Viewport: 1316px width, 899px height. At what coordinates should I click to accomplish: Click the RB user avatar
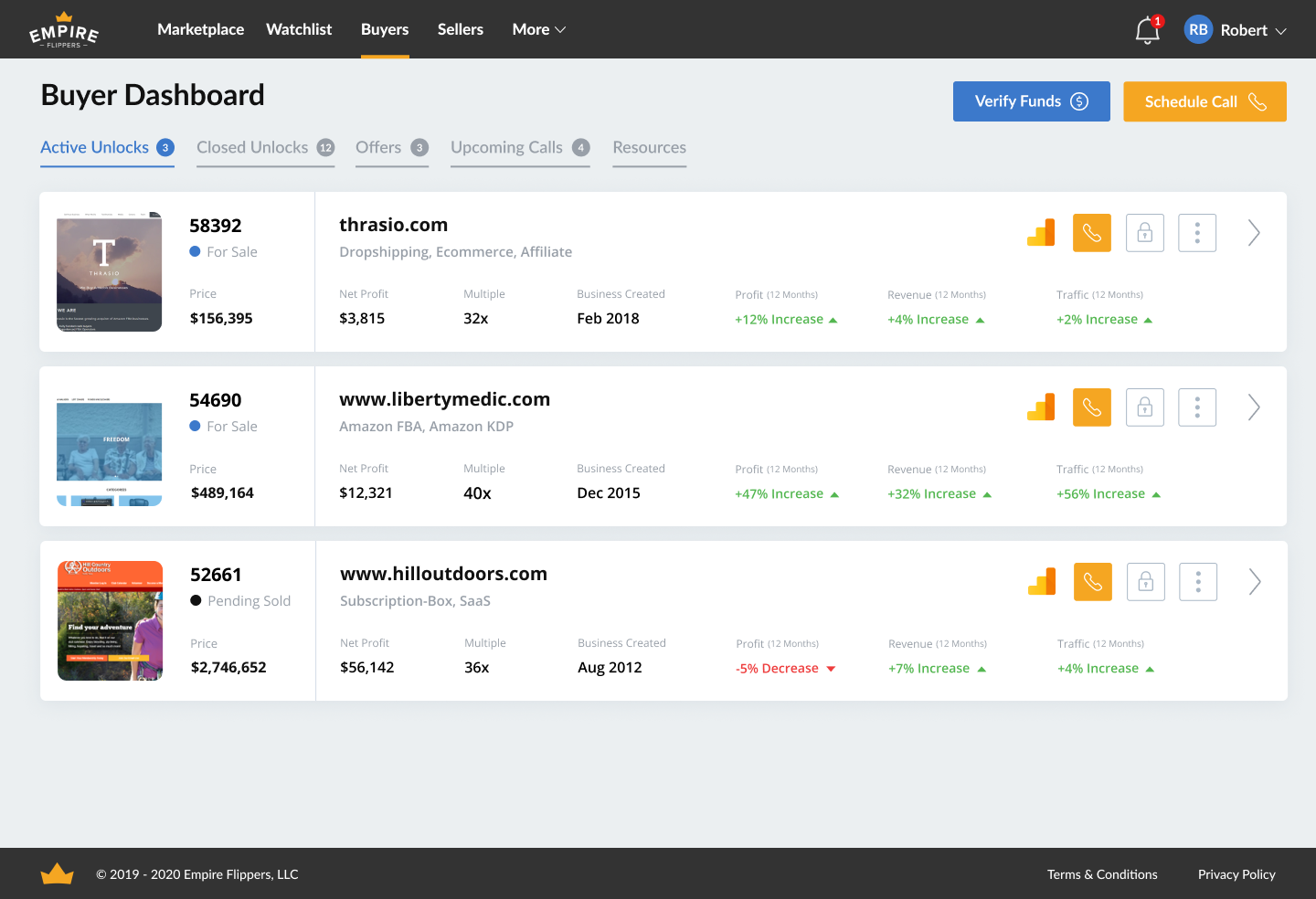click(x=1198, y=30)
